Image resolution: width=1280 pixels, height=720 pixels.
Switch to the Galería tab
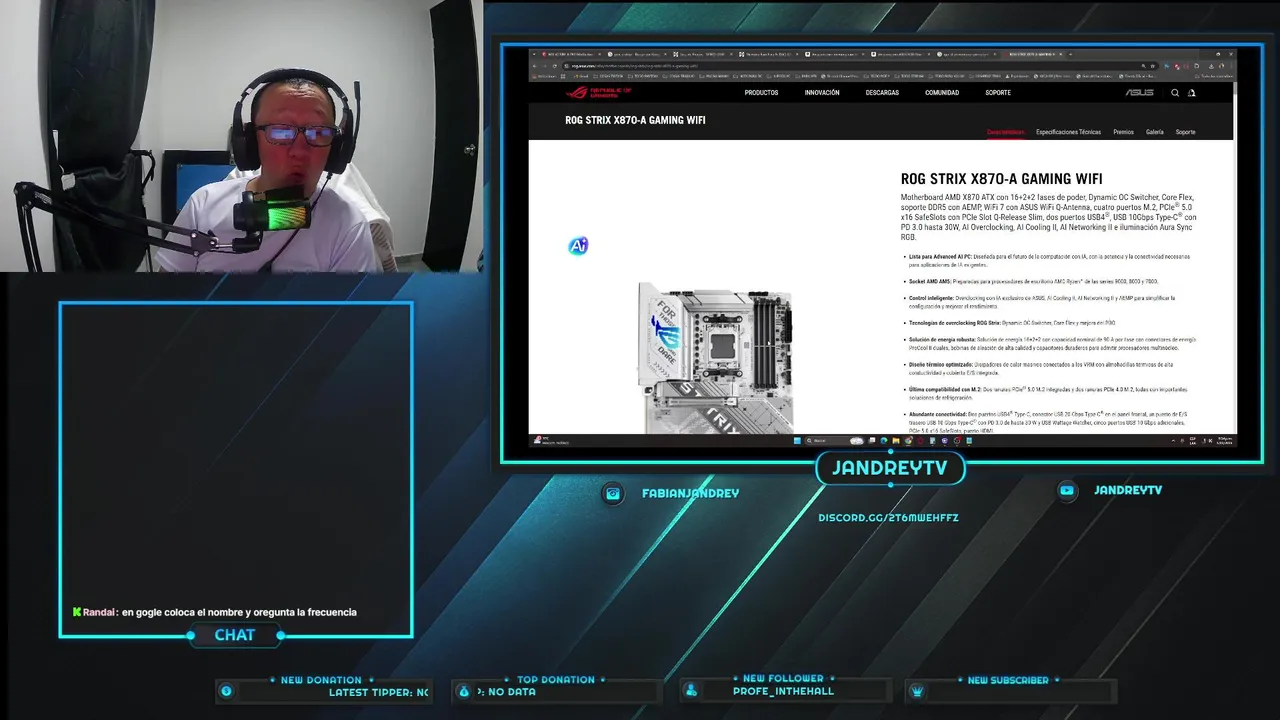click(1154, 132)
